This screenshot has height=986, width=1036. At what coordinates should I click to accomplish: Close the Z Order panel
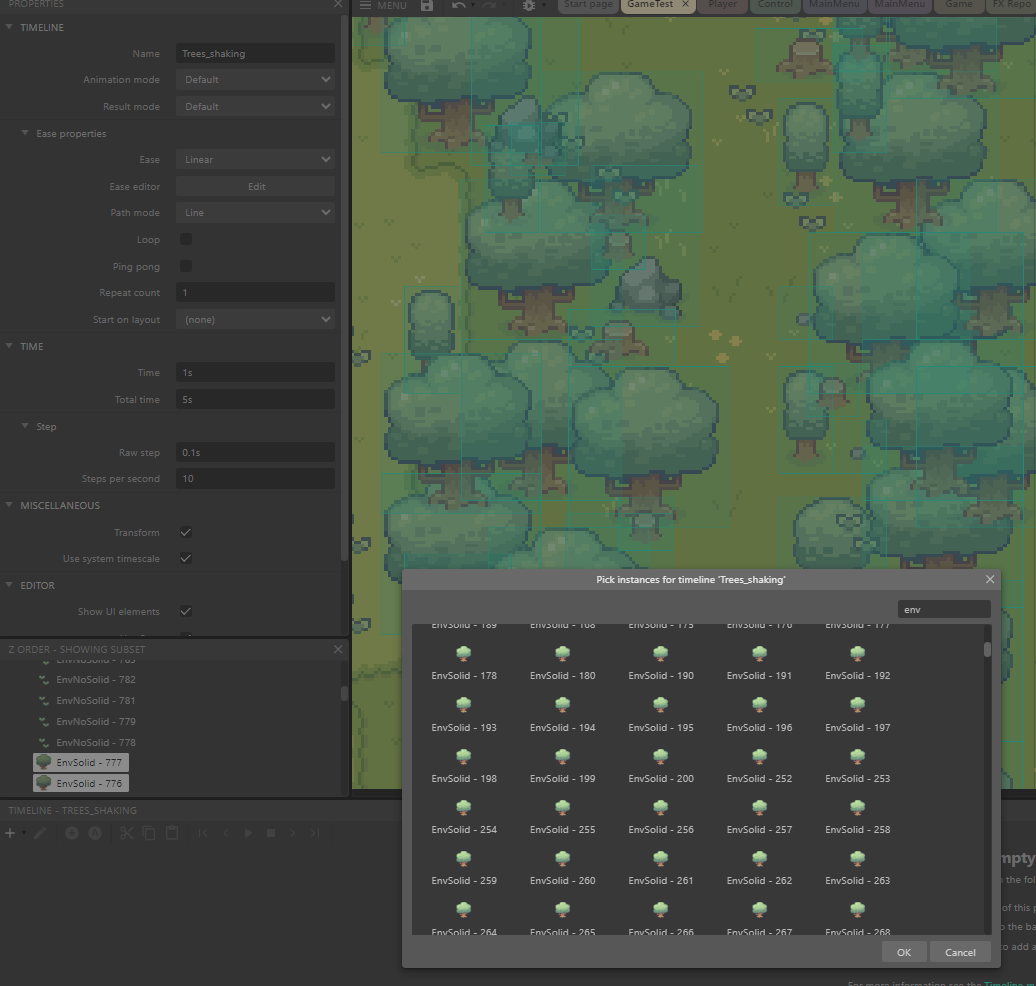click(x=338, y=649)
